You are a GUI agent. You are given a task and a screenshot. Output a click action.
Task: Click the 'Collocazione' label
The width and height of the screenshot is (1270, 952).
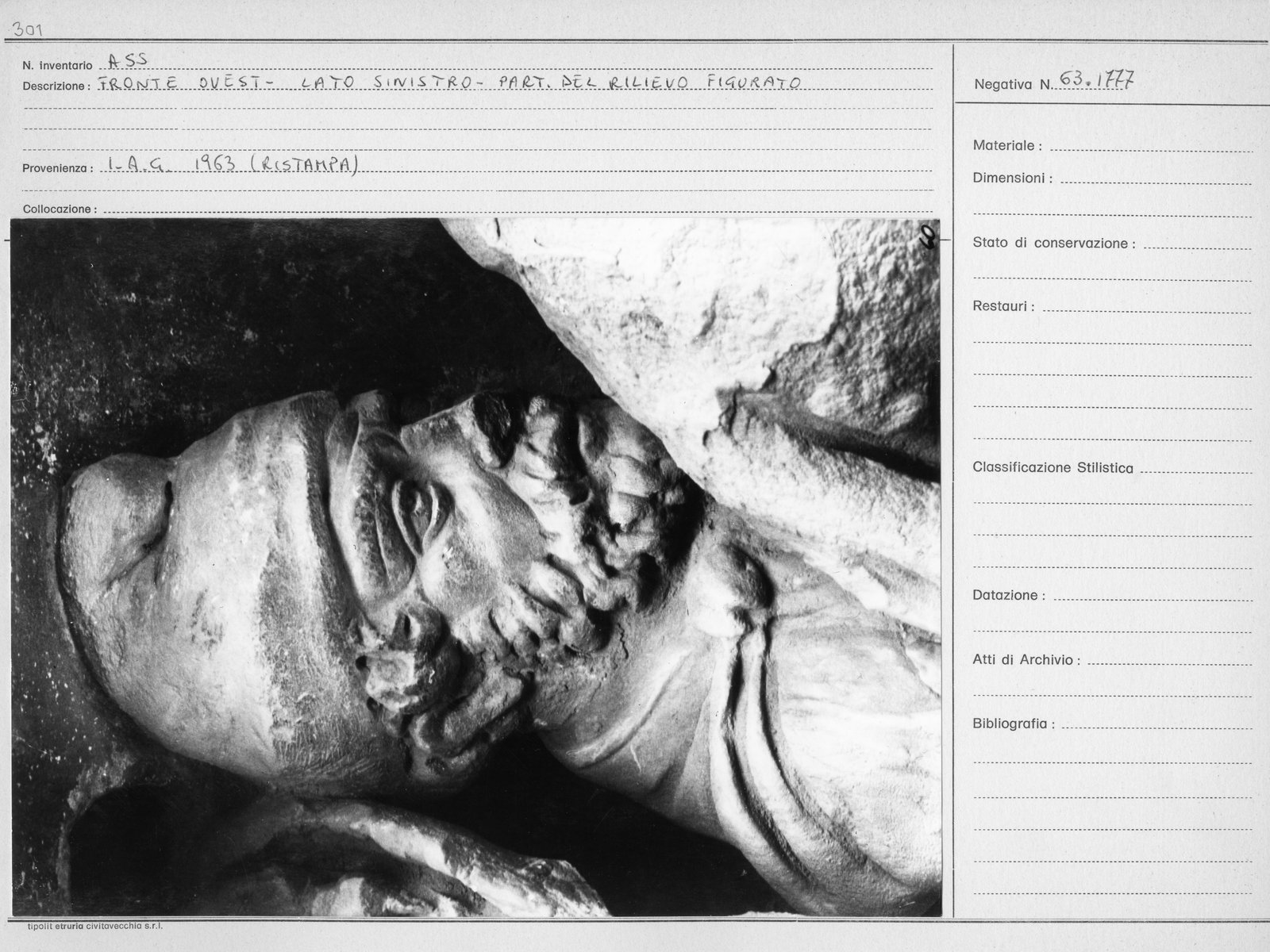[60, 209]
